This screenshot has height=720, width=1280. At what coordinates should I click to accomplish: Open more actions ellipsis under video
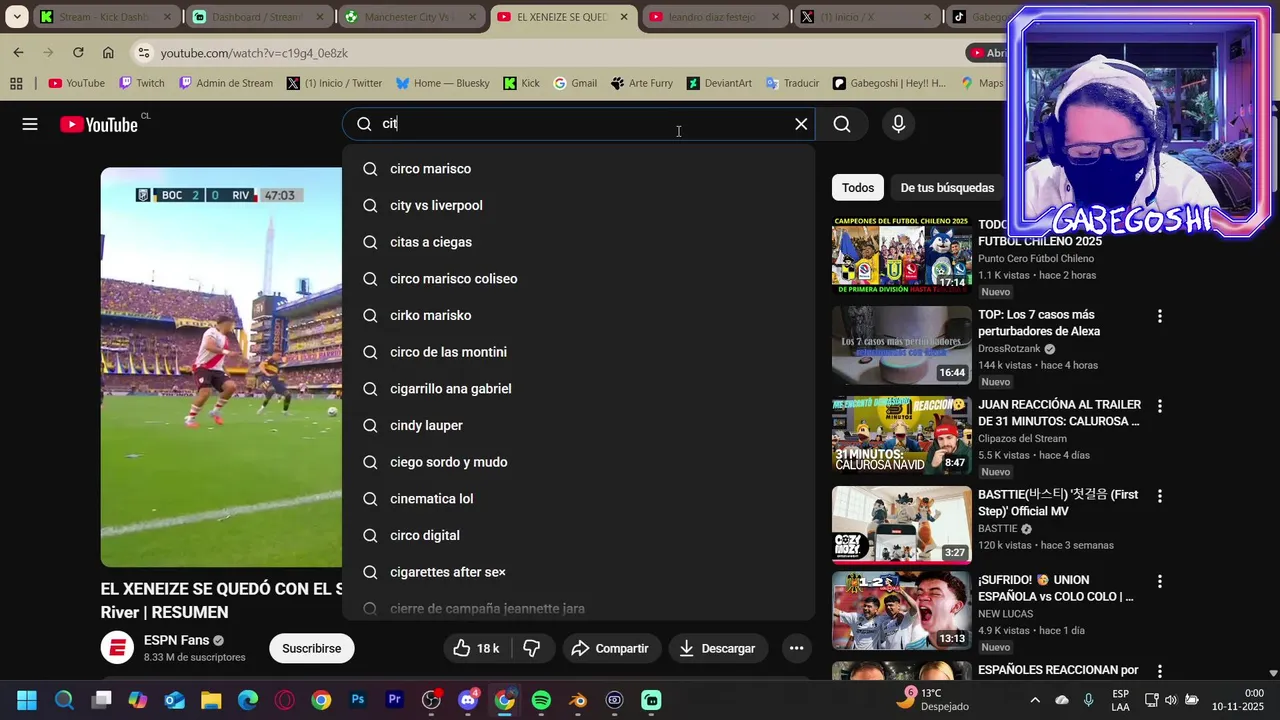796,648
